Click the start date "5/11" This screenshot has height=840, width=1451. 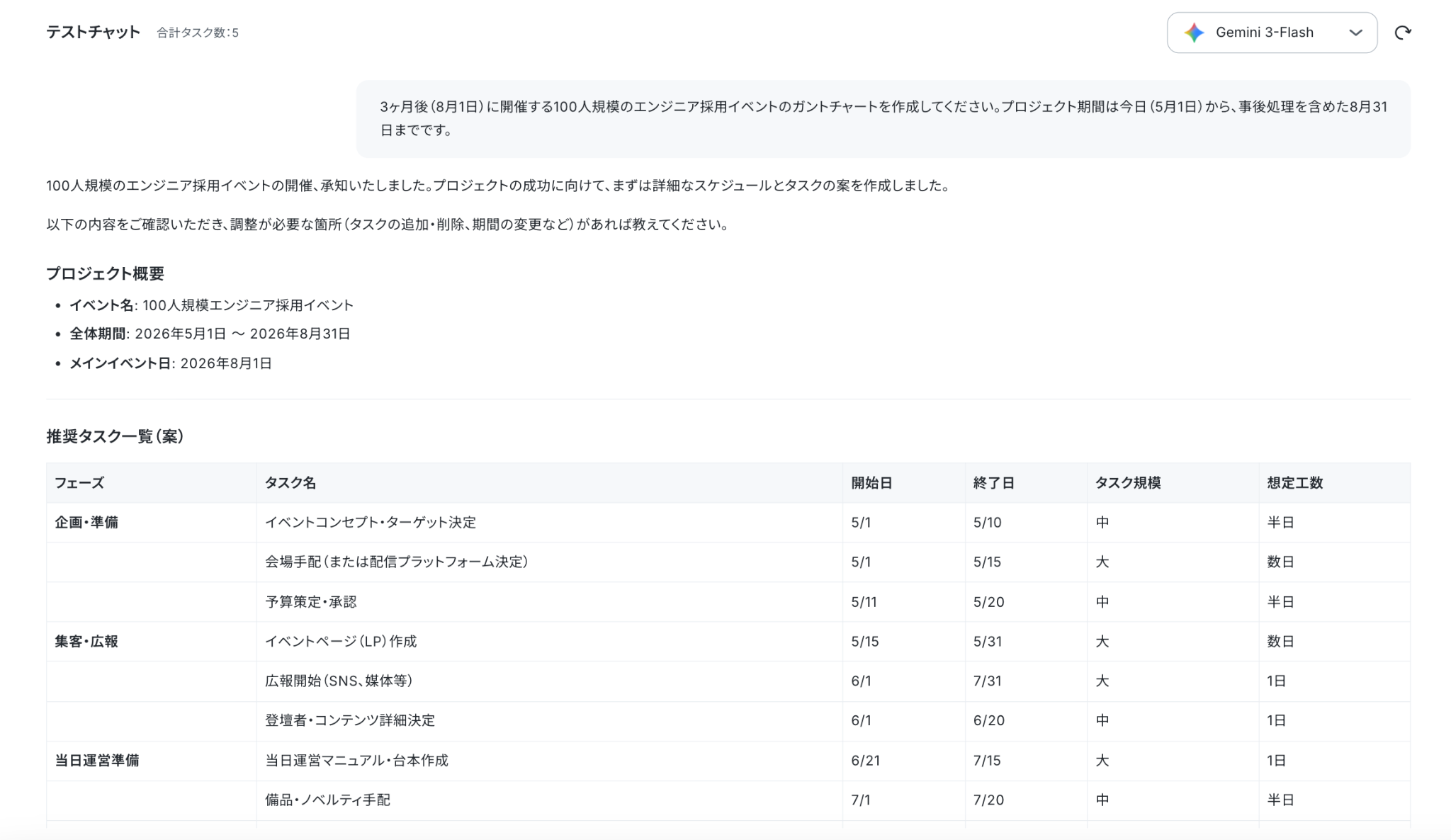click(x=864, y=602)
